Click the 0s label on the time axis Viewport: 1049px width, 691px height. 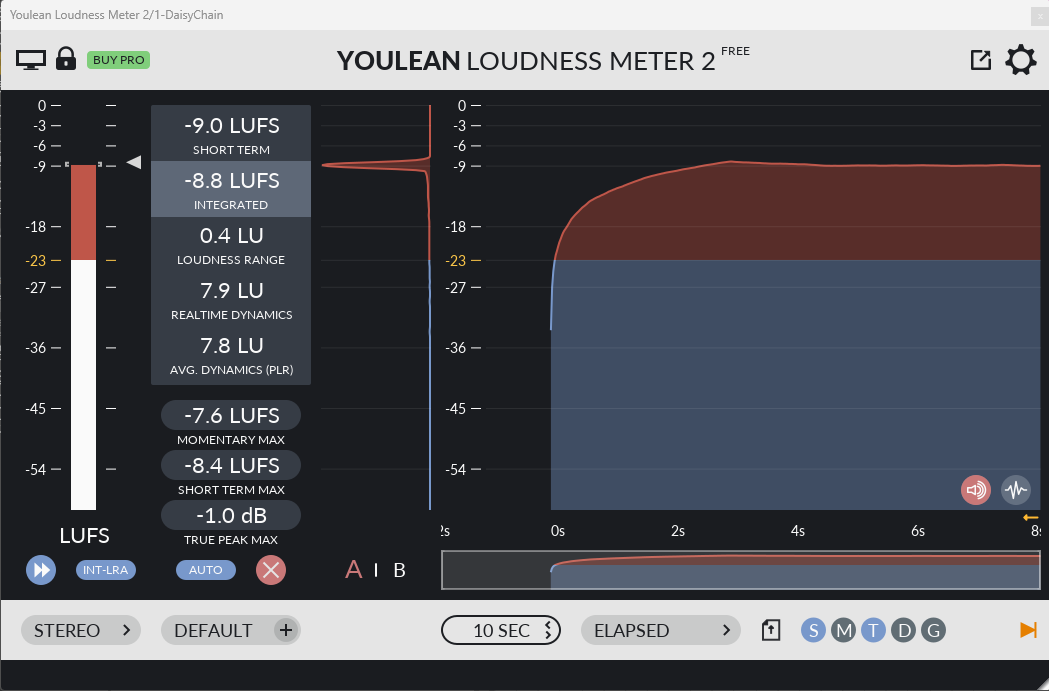point(558,531)
